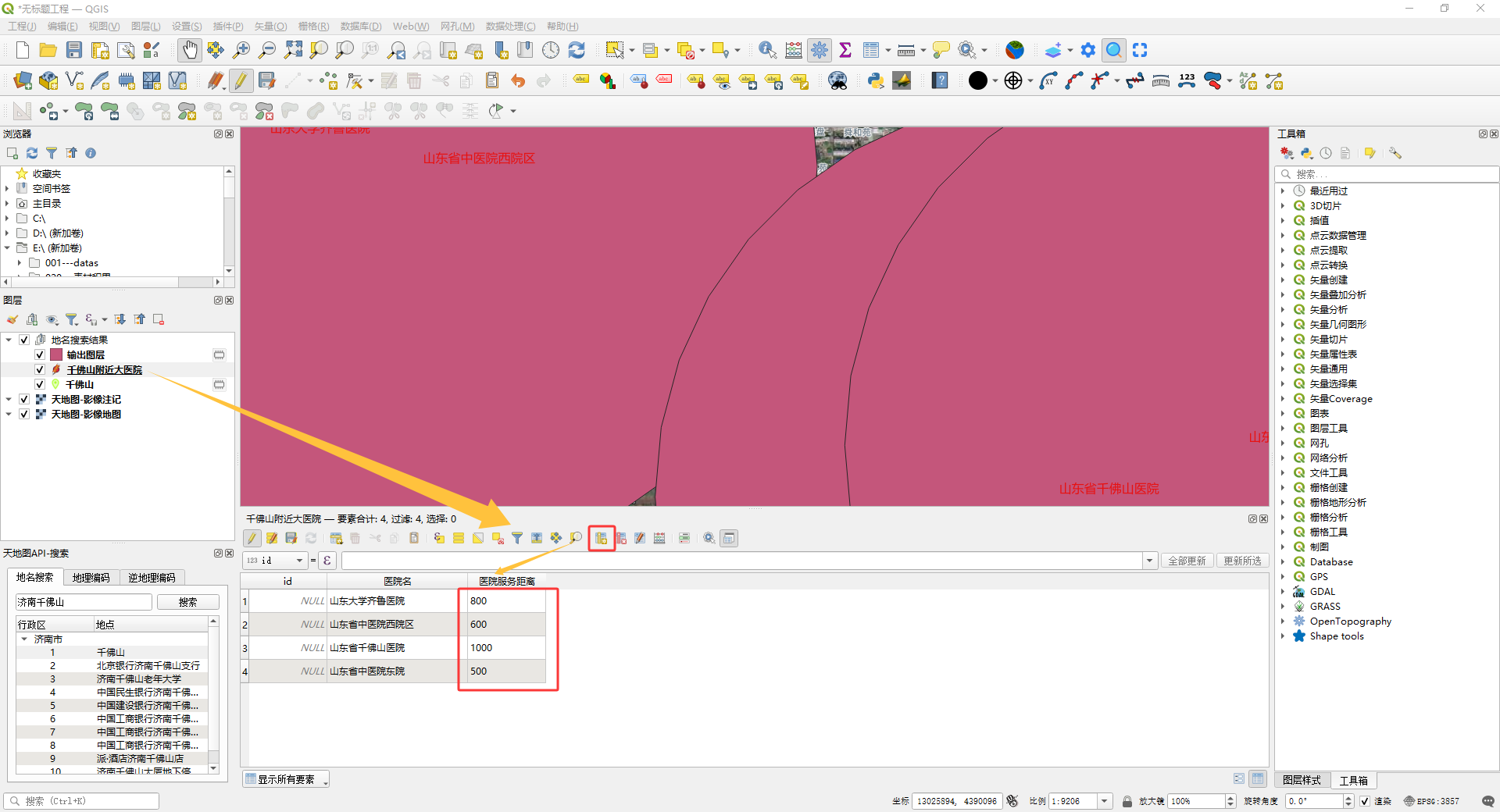Toggle visibility of 天地图-影像地图 layer

click(24, 414)
